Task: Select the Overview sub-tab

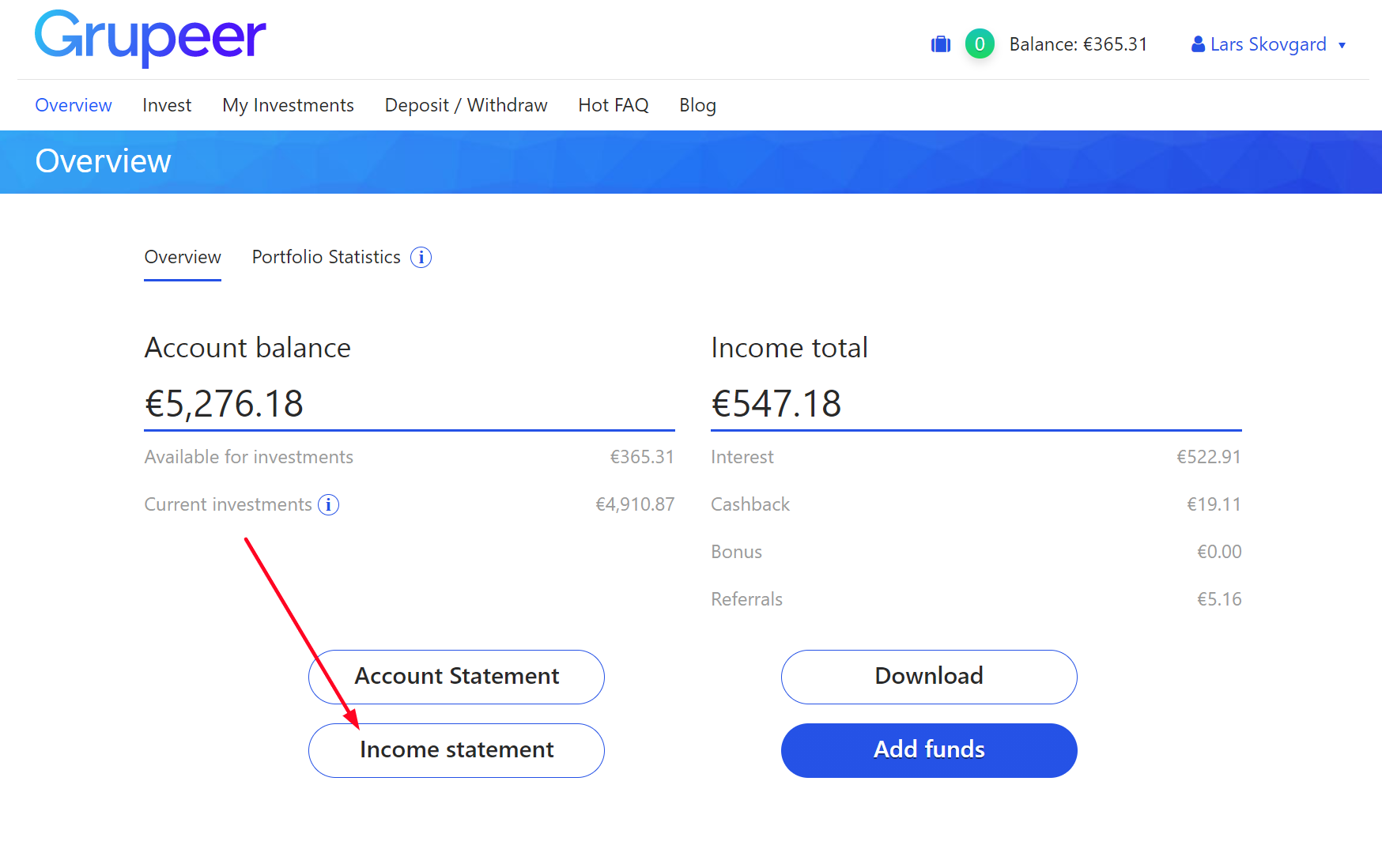Action: pos(183,257)
